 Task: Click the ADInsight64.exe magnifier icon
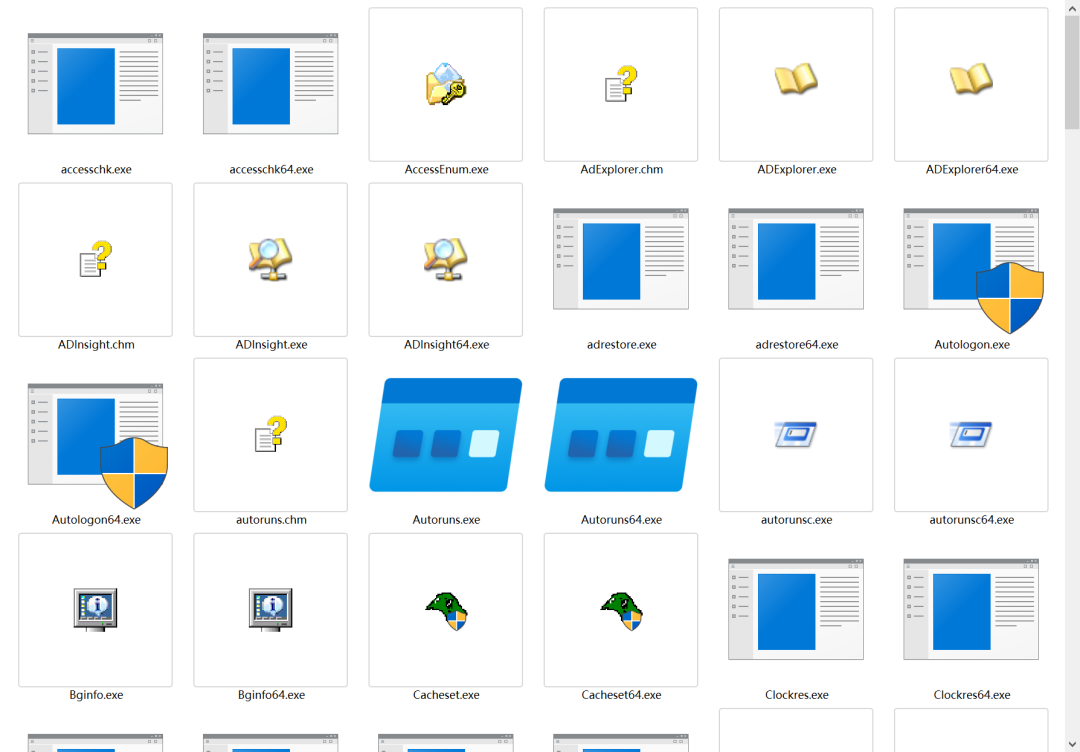coord(445,260)
